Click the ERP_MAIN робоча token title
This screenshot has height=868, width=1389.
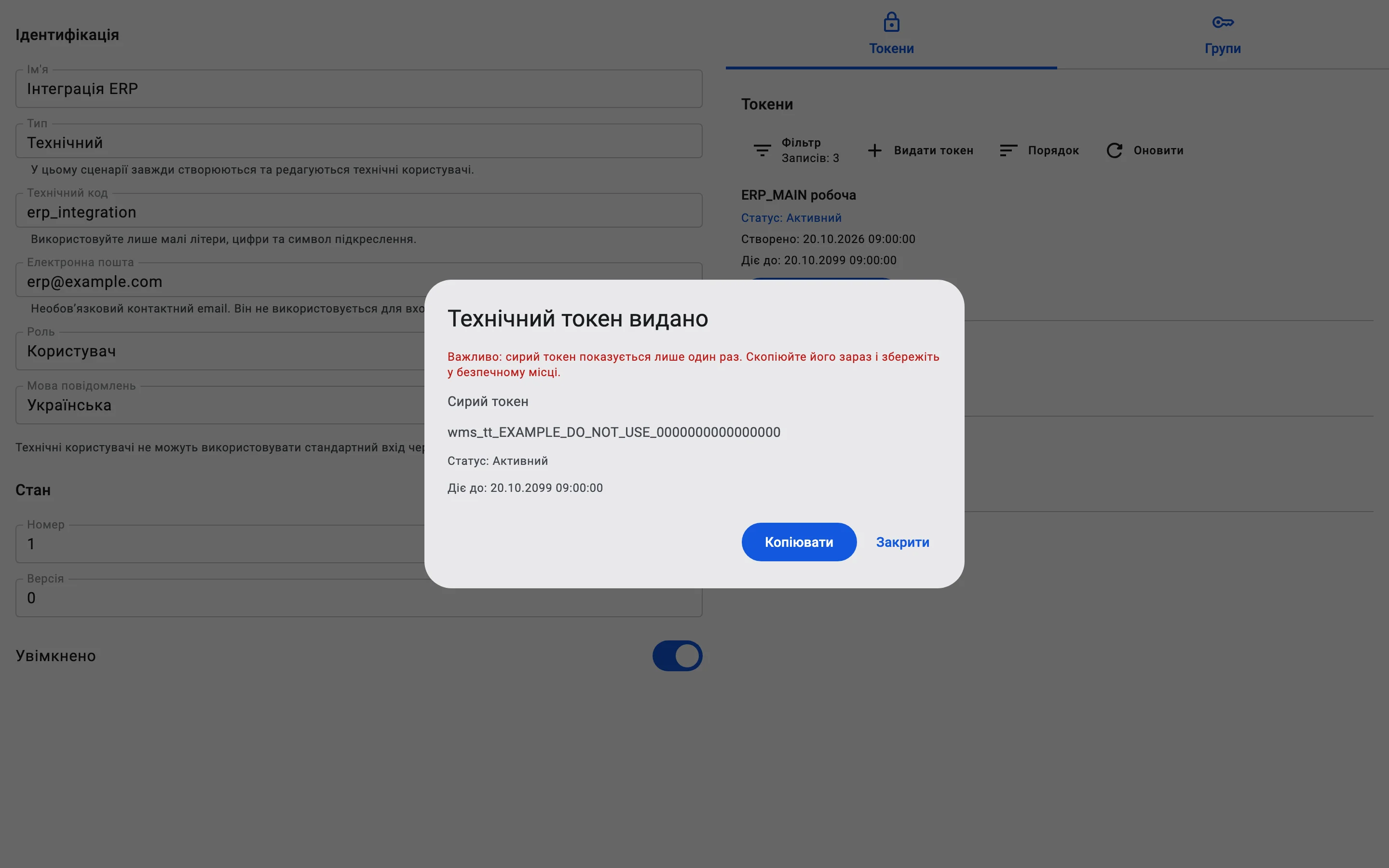(x=798, y=195)
